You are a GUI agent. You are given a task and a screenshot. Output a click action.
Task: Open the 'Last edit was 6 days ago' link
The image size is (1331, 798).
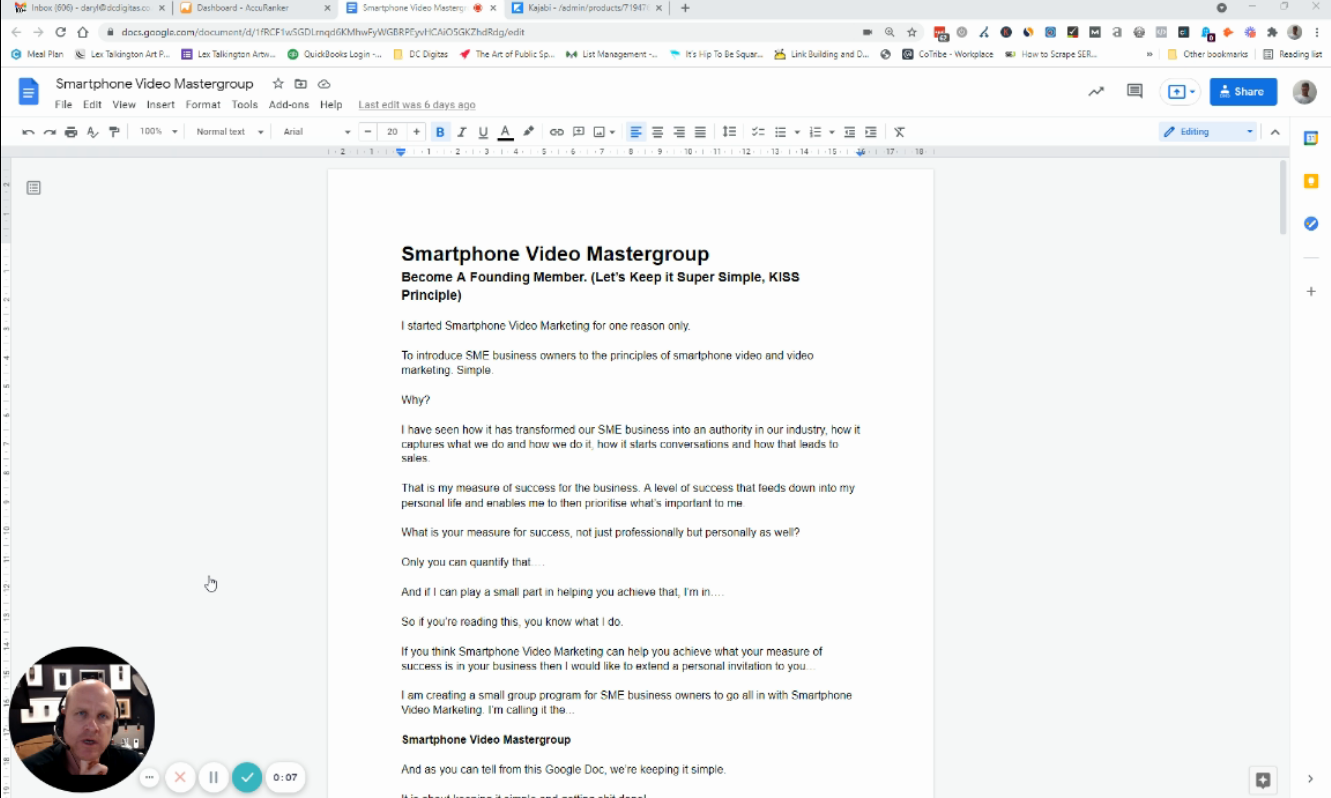pos(416,105)
